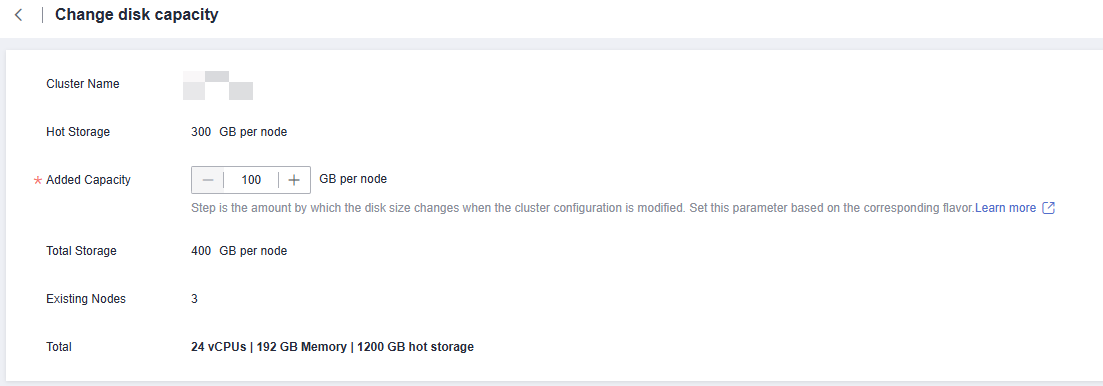This screenshot has width=1103, height=386.
Task: Go back using the left chevron arrow
Action: (x=18, y=15)
